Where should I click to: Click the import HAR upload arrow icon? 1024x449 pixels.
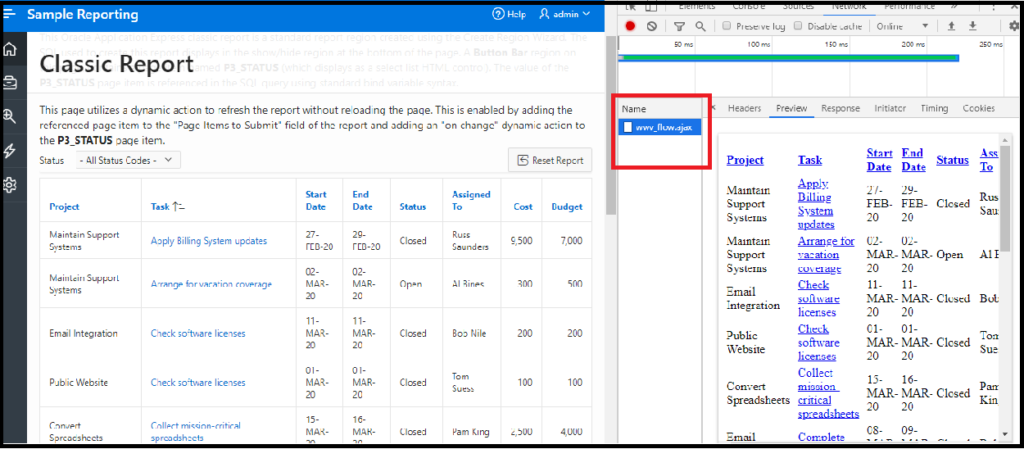click(951, 26)
